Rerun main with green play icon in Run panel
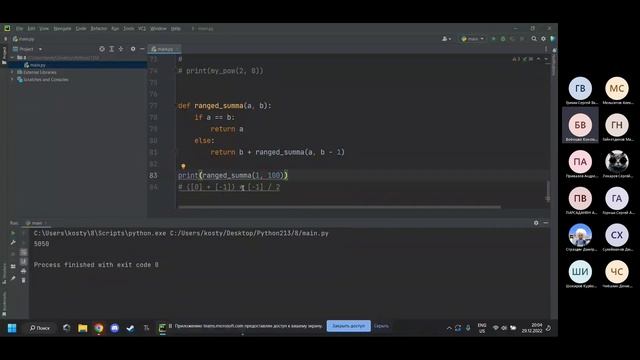The height and width of the screenshot is (360, 640). [13, 233]
